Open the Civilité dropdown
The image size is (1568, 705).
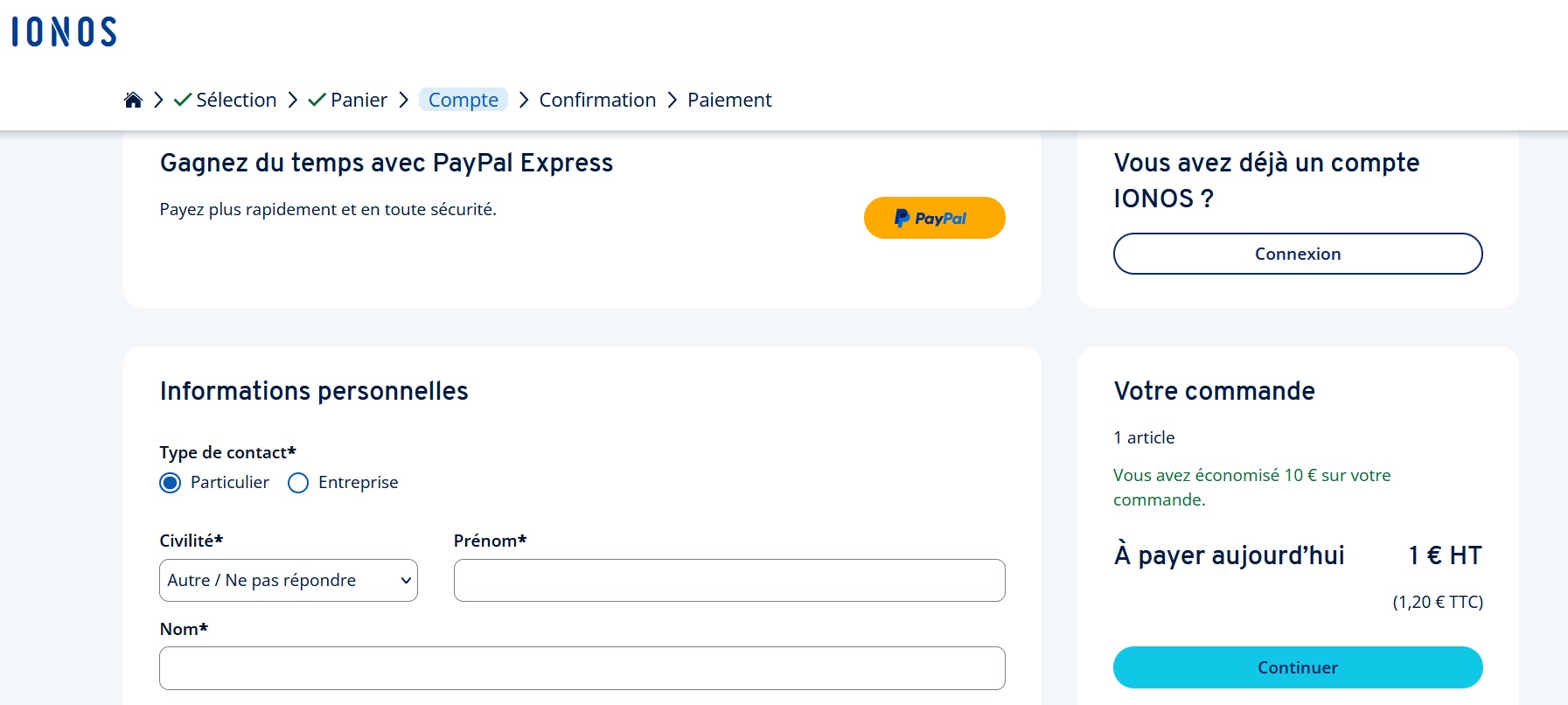click(289, 581)
